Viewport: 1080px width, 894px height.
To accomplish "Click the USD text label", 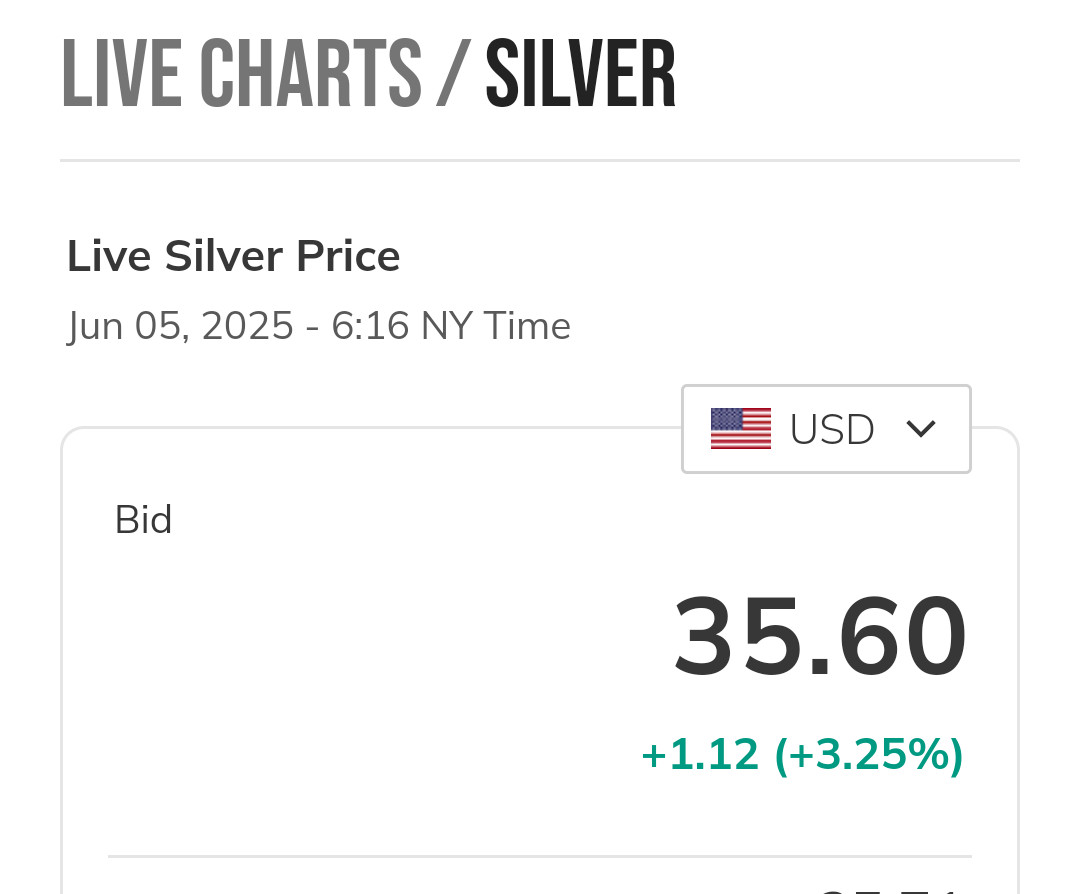I will point(832,429).
